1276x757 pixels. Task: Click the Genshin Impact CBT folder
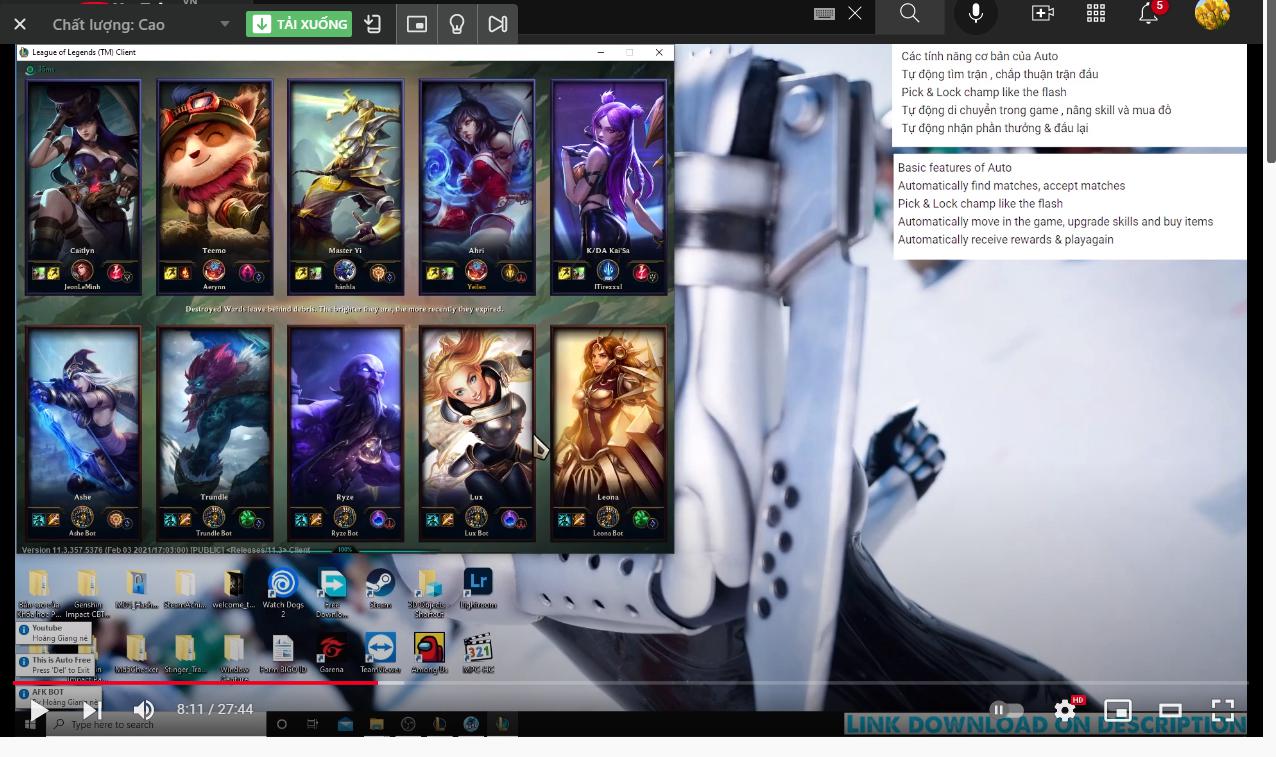point(87,593)
